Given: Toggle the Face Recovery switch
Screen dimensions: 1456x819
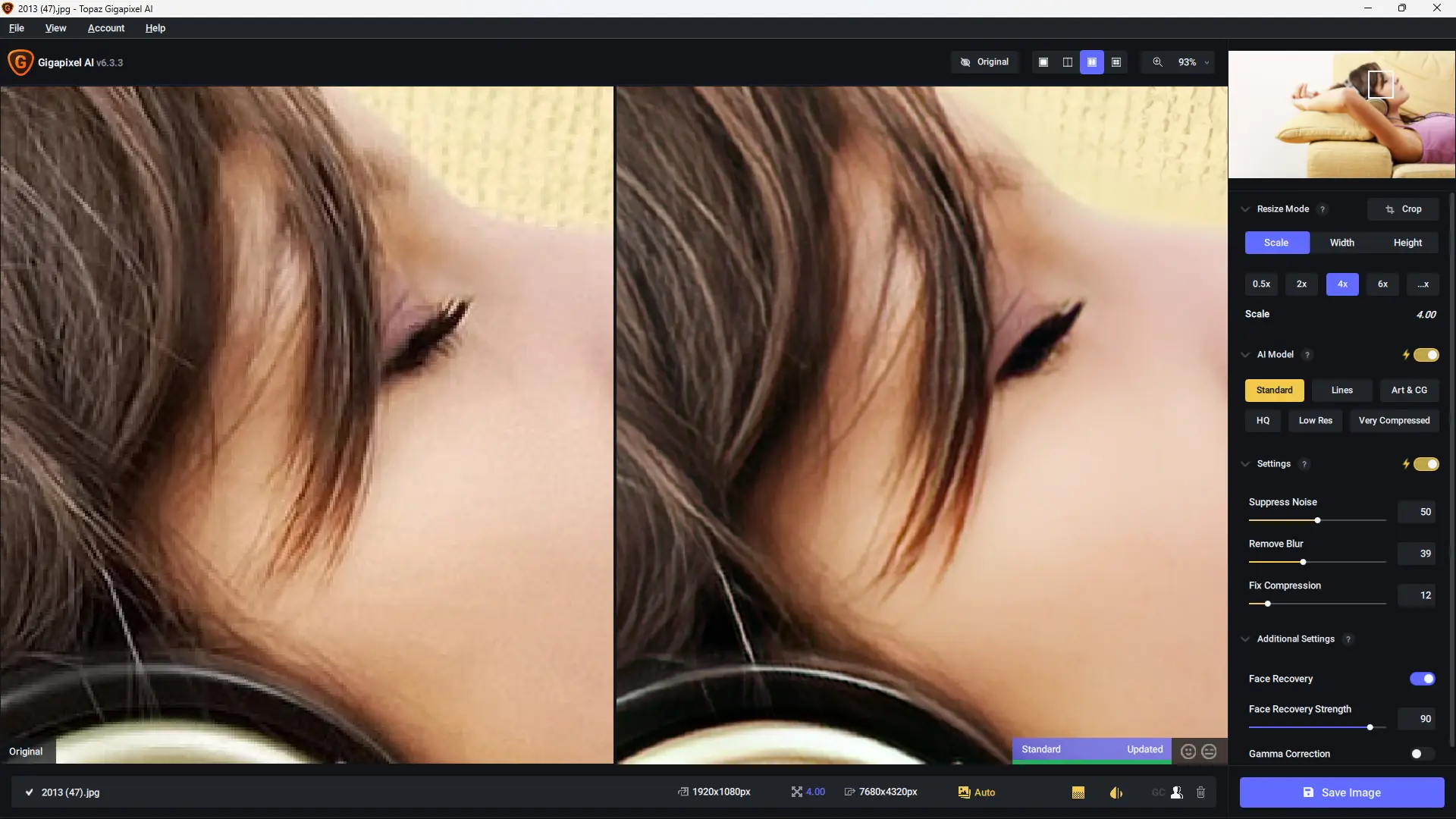Looking at the screenshot, I should point(1422,679).
